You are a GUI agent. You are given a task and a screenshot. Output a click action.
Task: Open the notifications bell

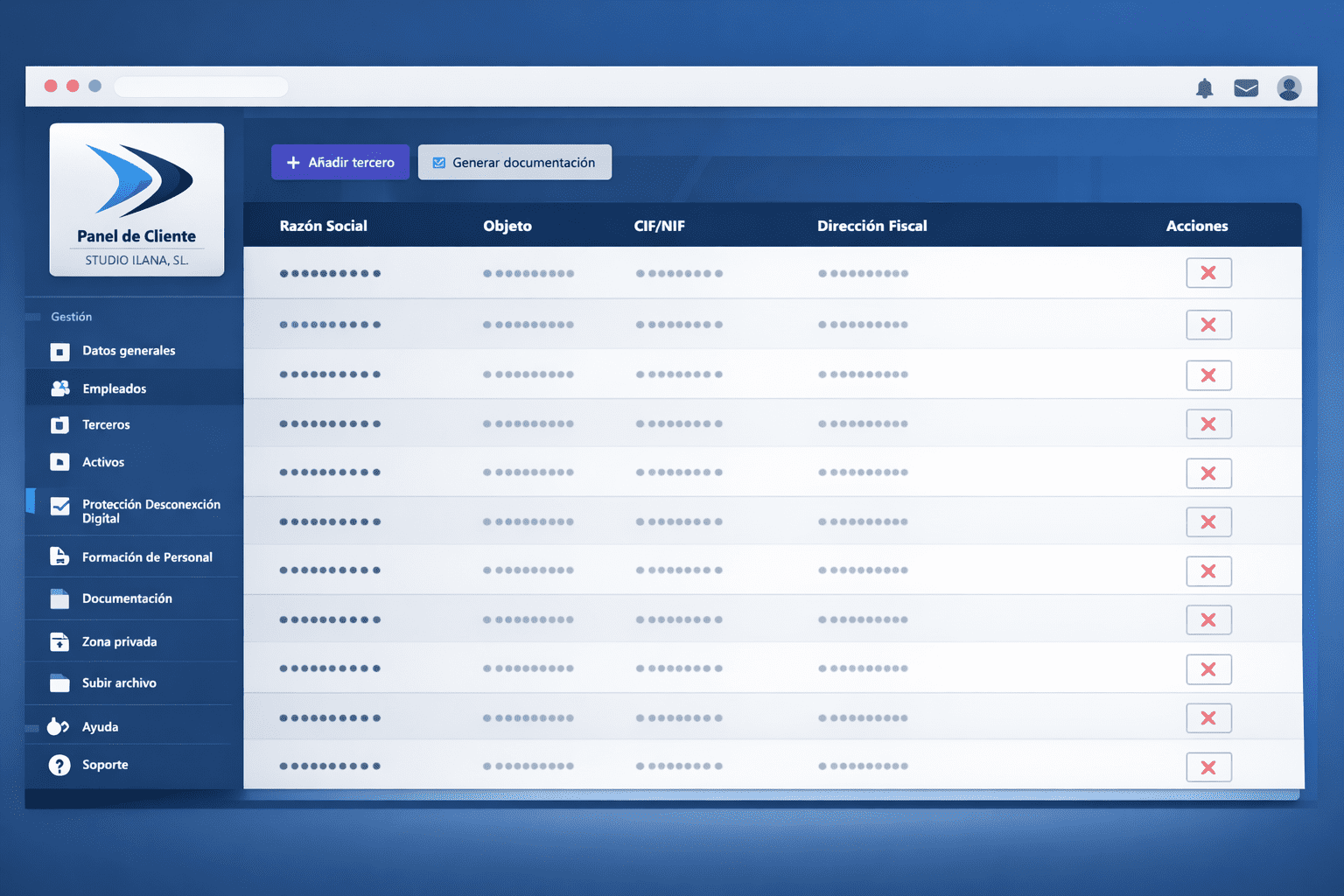(1205, 88)
